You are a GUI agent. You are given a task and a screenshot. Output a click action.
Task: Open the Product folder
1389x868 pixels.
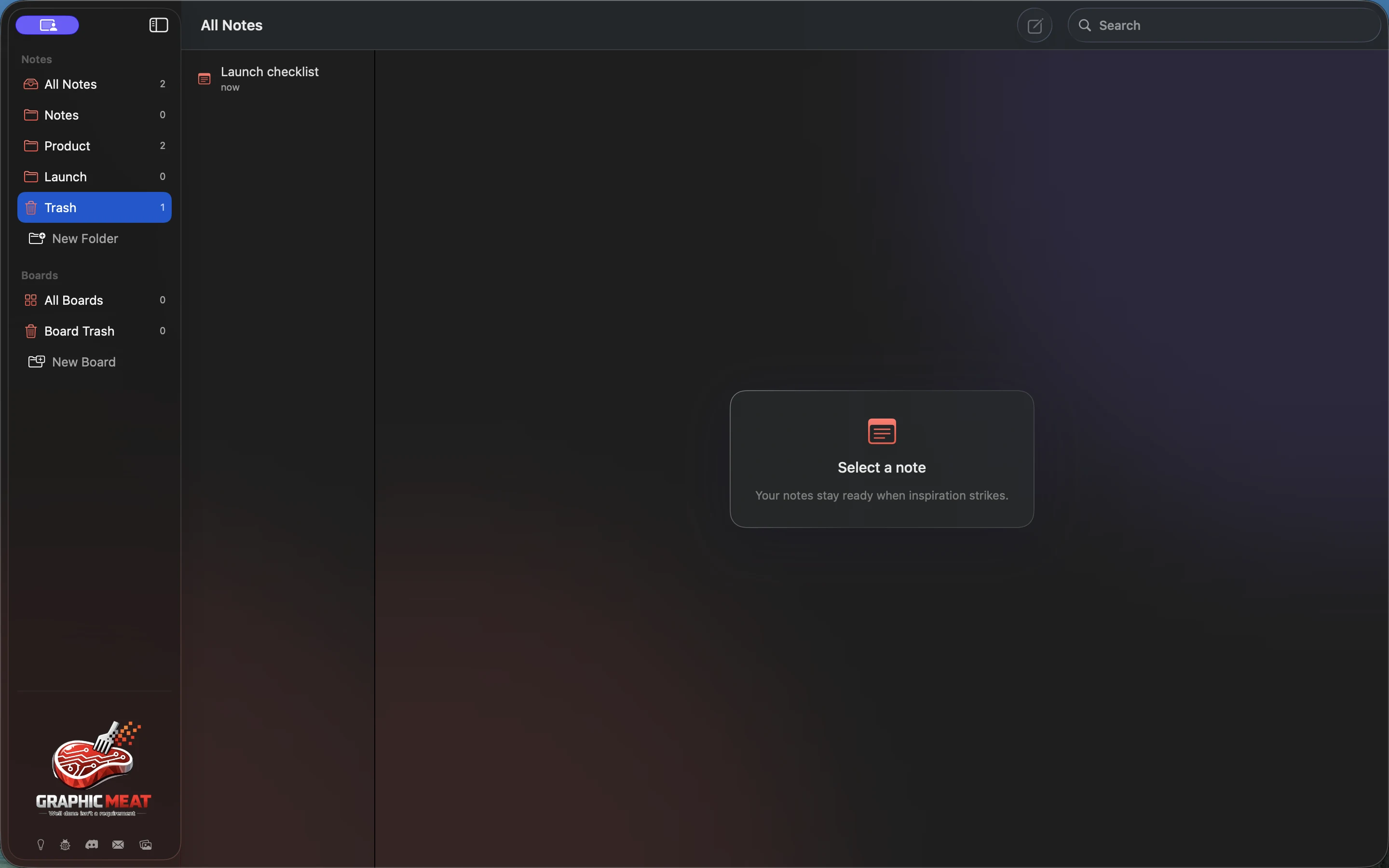pos(94,146)
